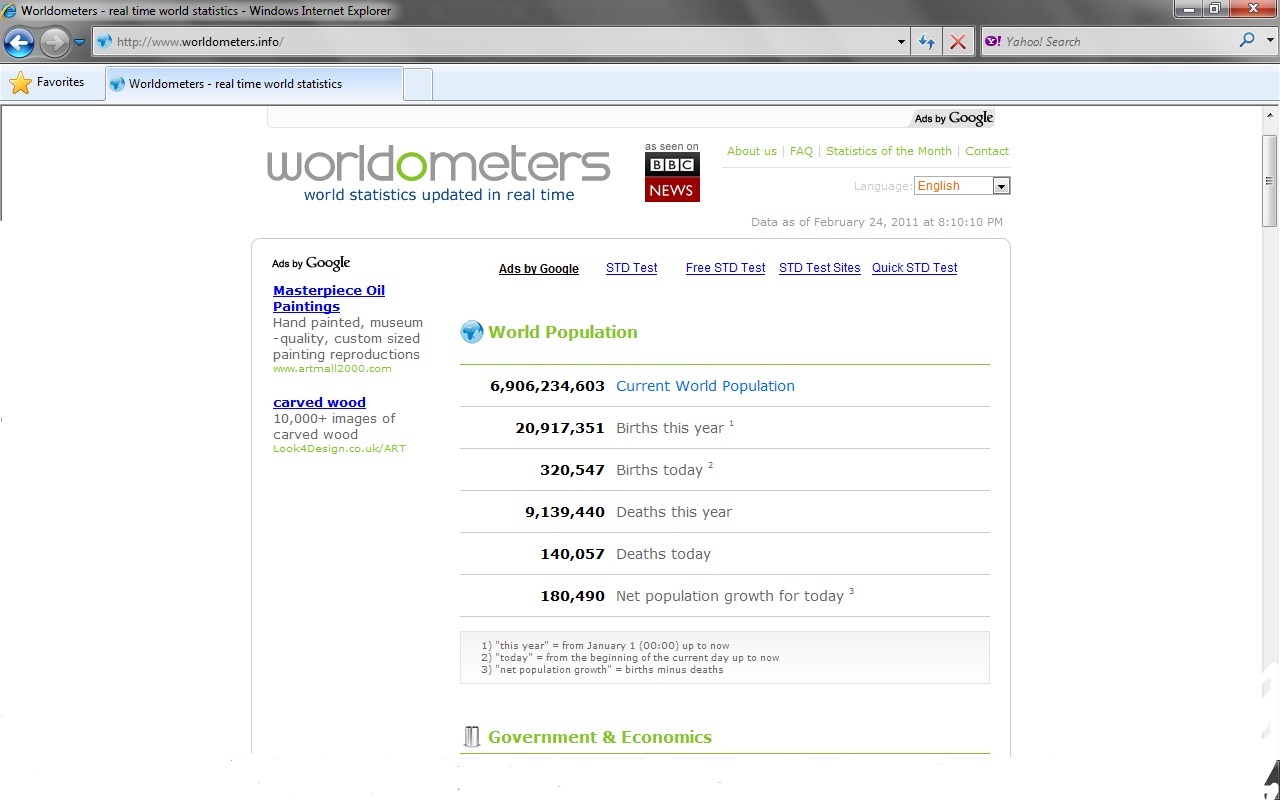Click the 140,057 deaths today value
This screenshot has height=800, width=1280.
(x=572, y=554)
